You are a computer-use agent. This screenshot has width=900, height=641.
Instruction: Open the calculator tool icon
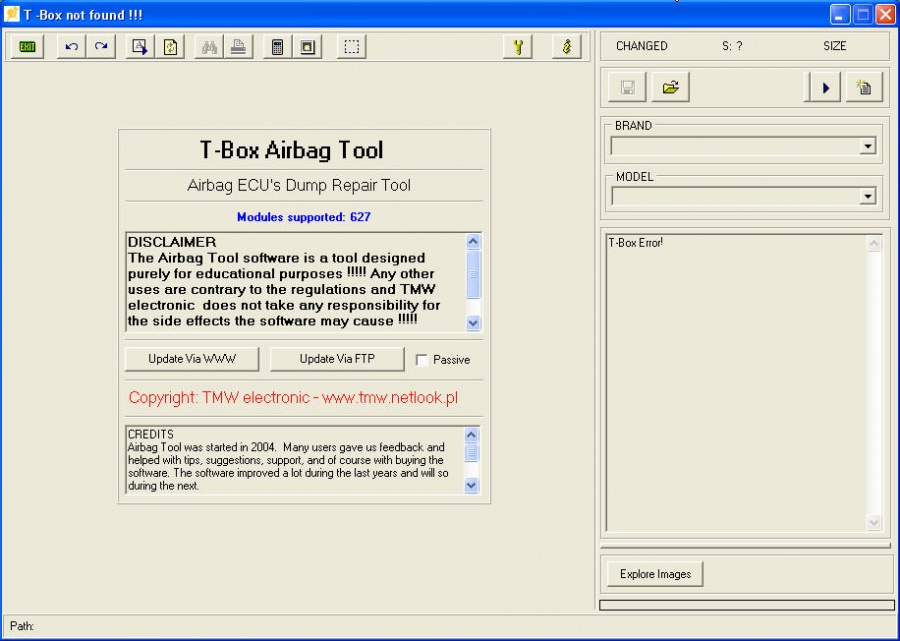point(278,46)
